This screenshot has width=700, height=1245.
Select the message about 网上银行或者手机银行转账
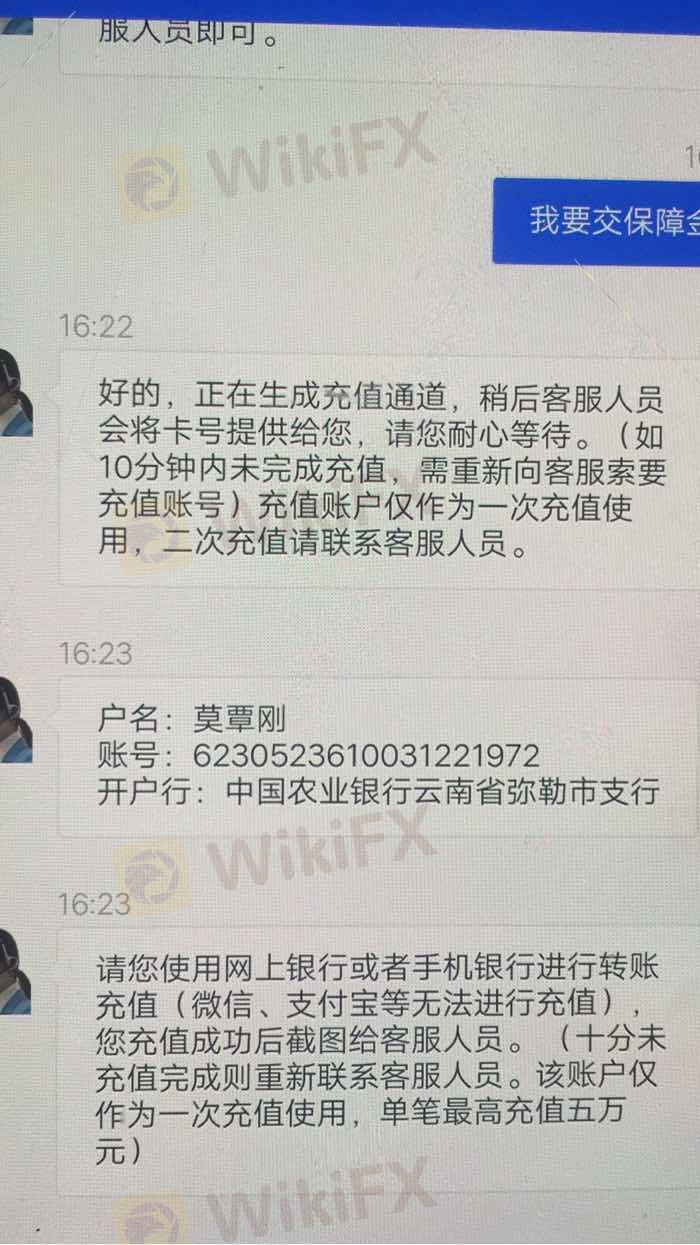(x=380, y=1062)
